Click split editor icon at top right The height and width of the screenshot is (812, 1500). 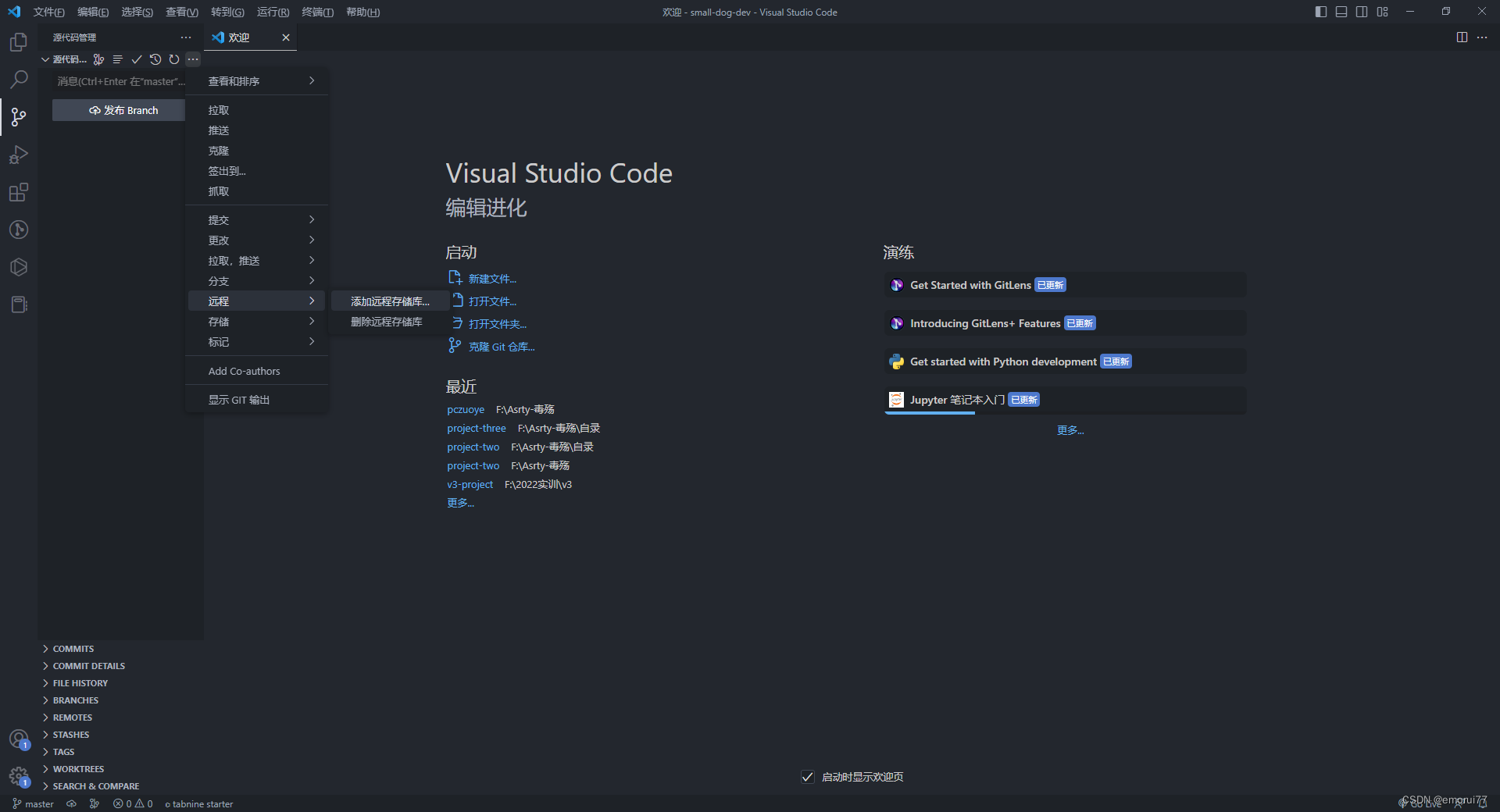tap(1462, 37)
